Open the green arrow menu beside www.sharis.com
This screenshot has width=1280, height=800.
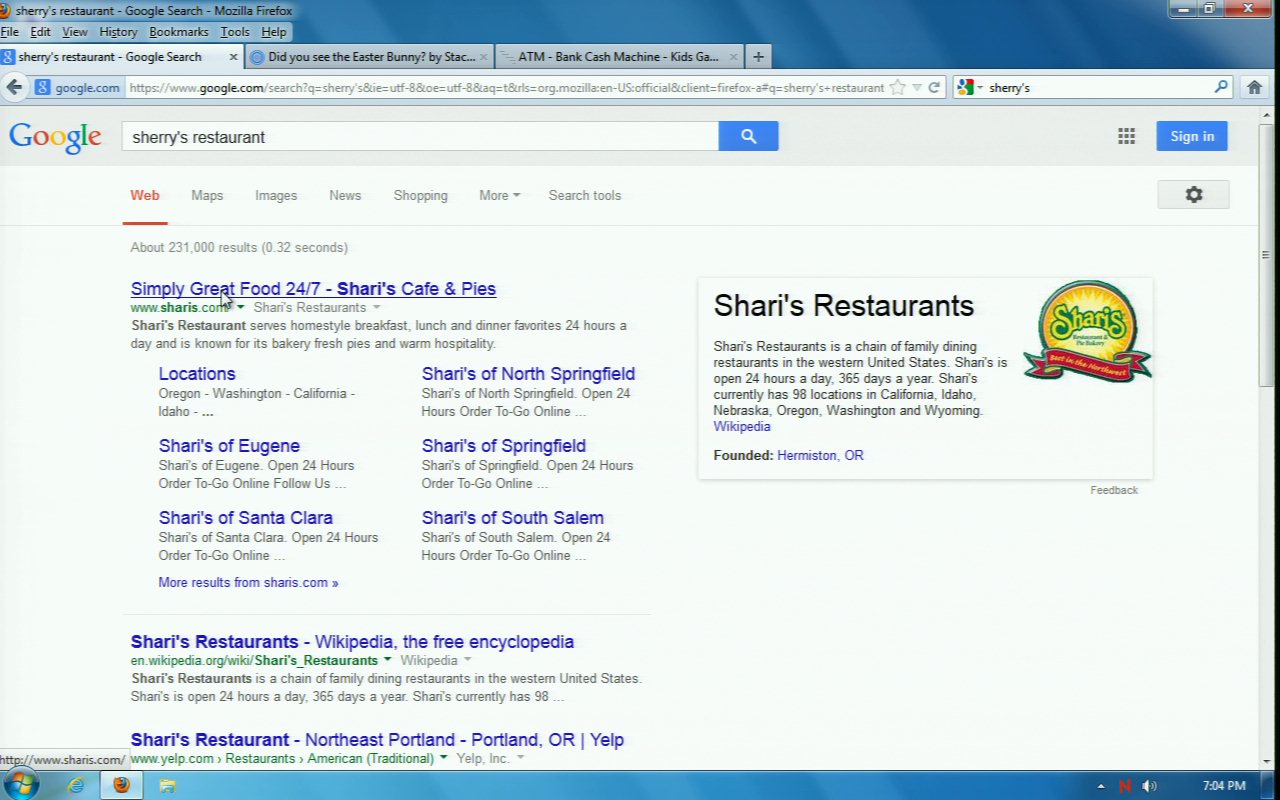point(240,307)
